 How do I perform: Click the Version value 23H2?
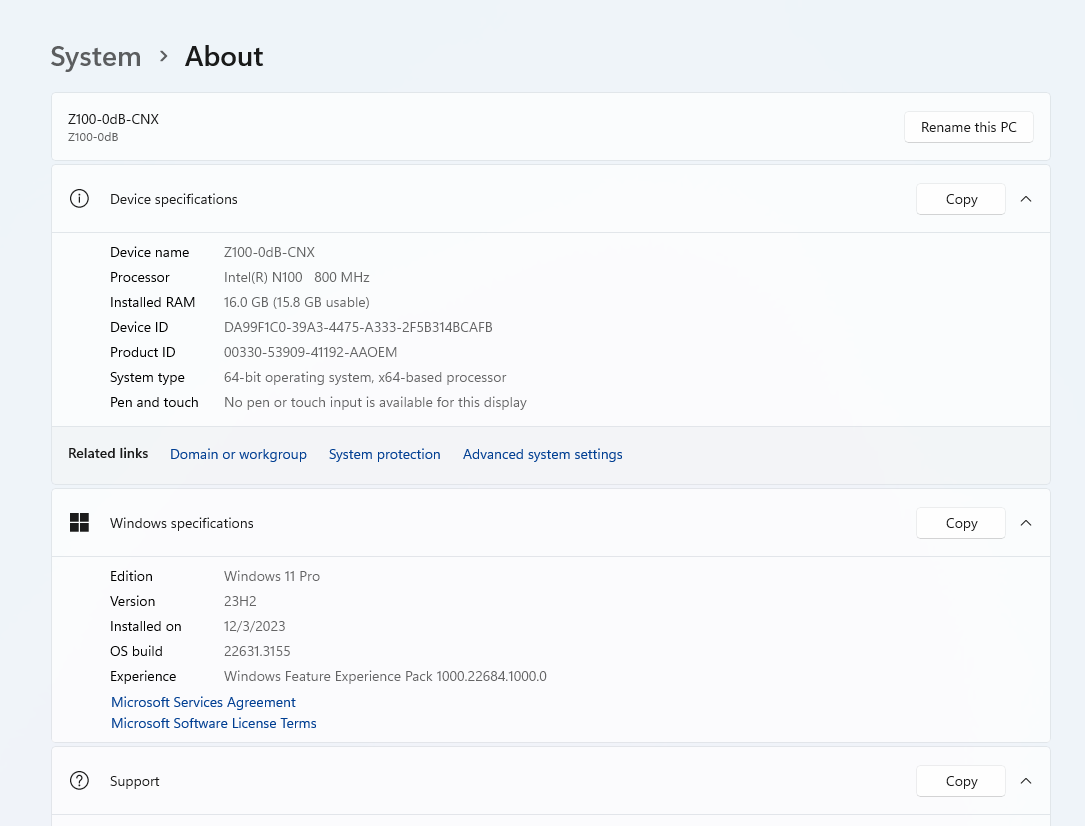pos(240,601)
